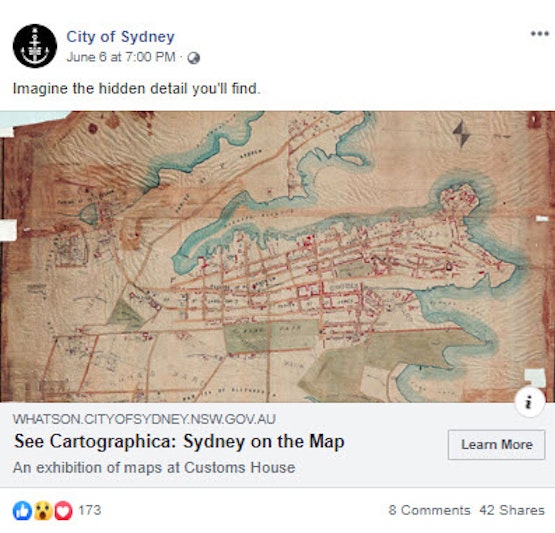Click the blue Like reaction icon
555x533 pixels.
pyautogui.click(x=22, y=511)
